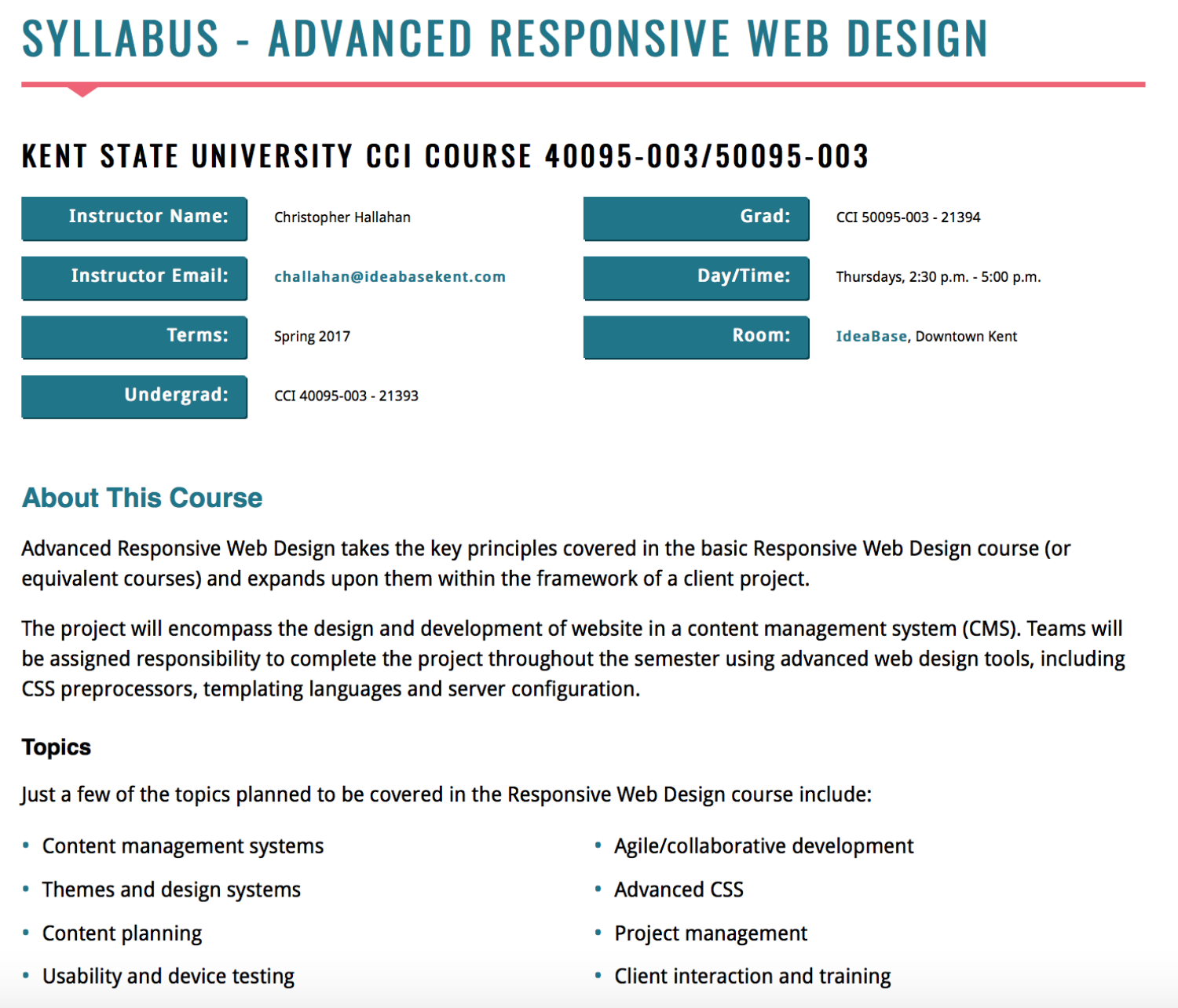
Task: Click the Instructor Name label box
Action: [134, 217]
